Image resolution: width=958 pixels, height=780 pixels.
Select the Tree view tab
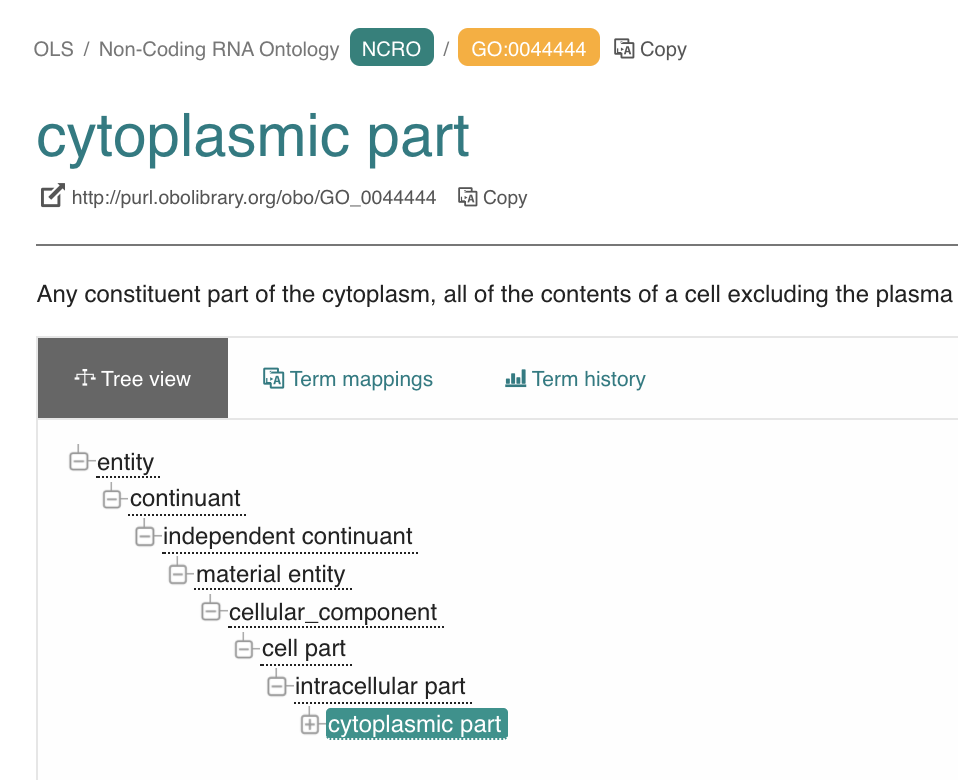click(x=132, y=378)
